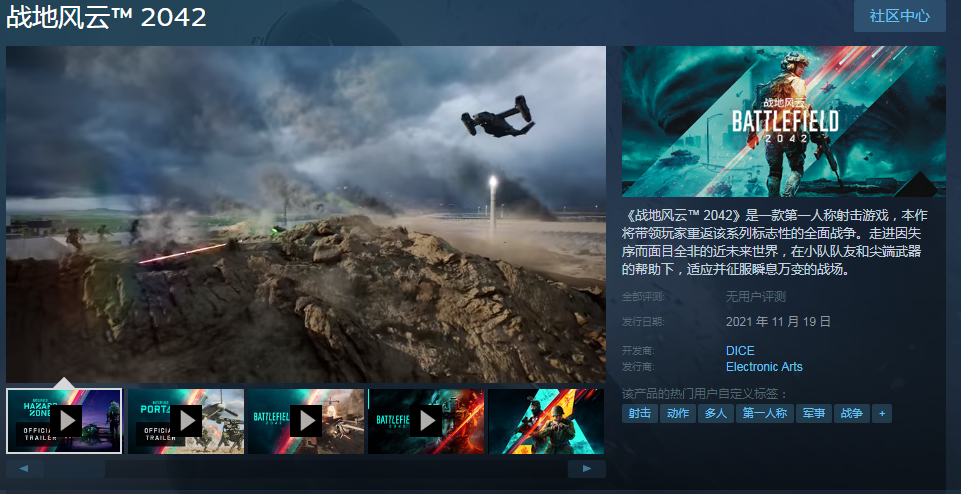Play the third Battlefield 2042 video thumbnail

click(x=306, y=421)
